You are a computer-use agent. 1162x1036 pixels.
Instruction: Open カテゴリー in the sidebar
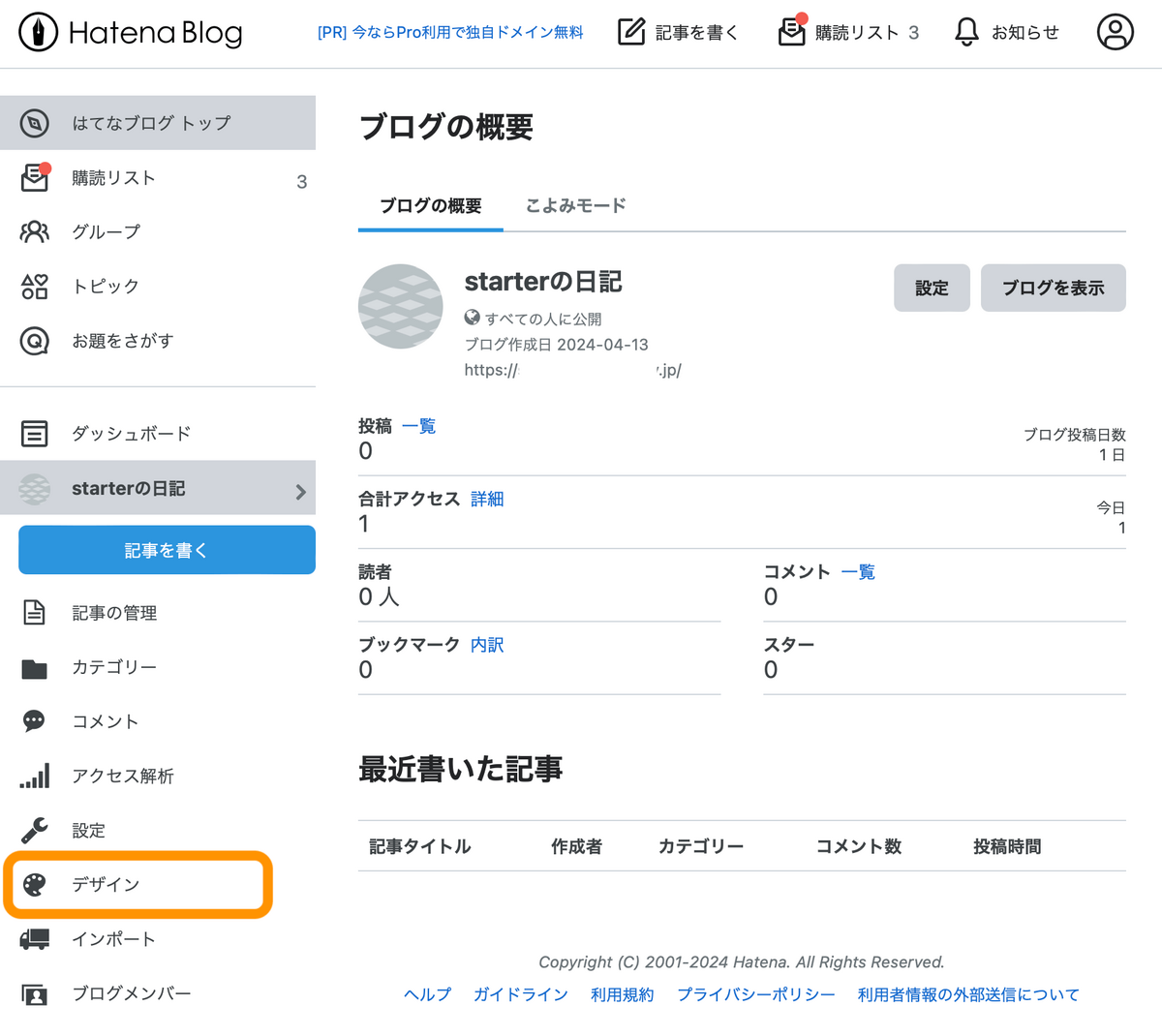click(158, 667)
